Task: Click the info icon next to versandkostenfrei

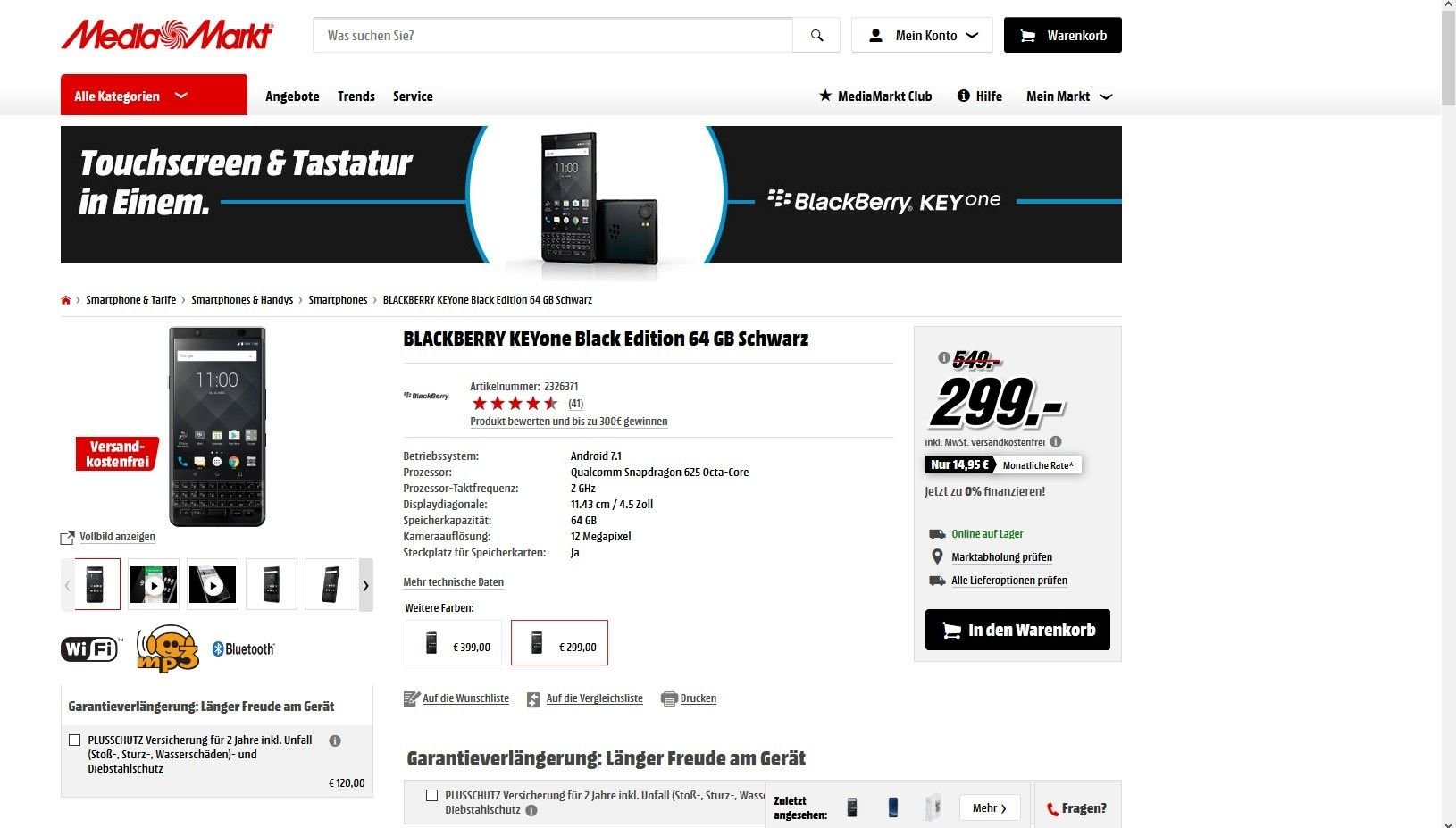Action: pyautogui.click(x=1056, y=442)
